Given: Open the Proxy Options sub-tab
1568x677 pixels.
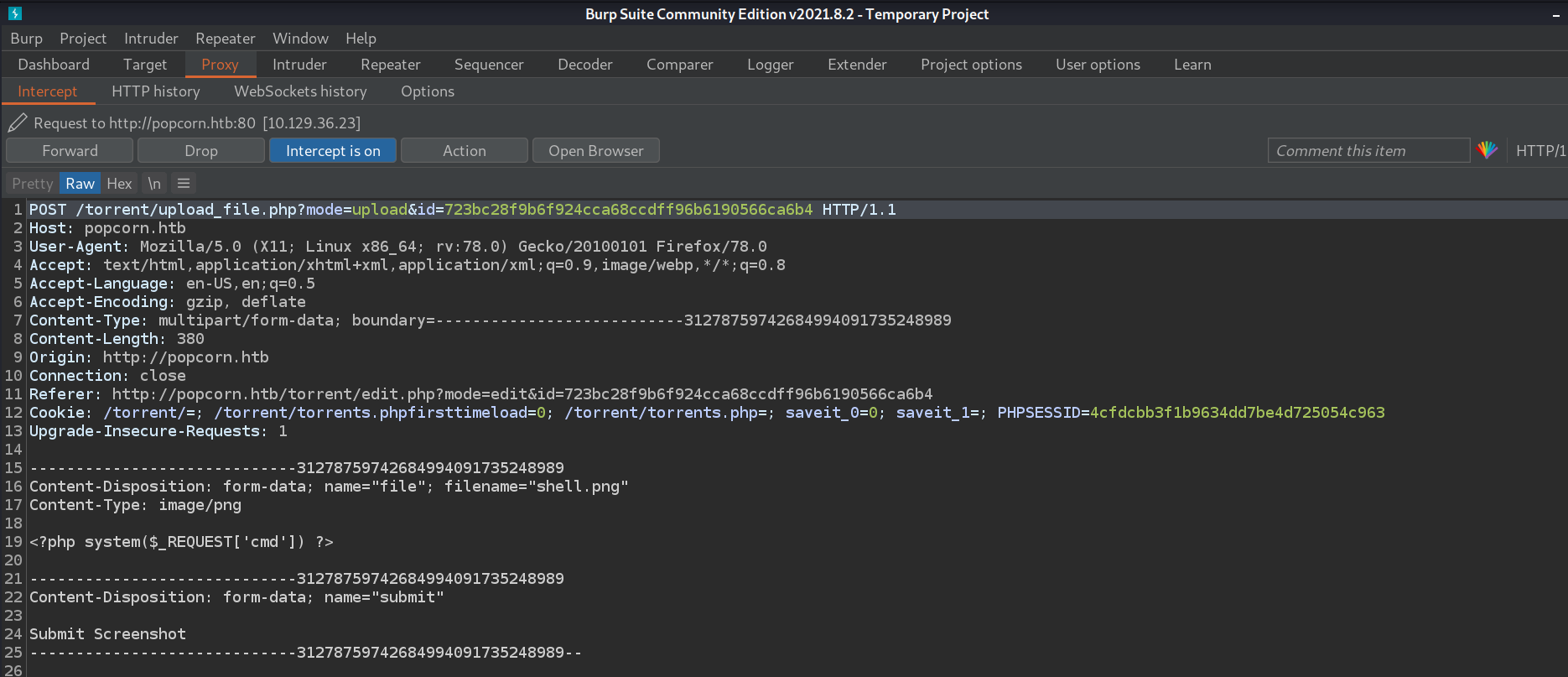Looking at the screenshot, I should click(x=428, y=91).
